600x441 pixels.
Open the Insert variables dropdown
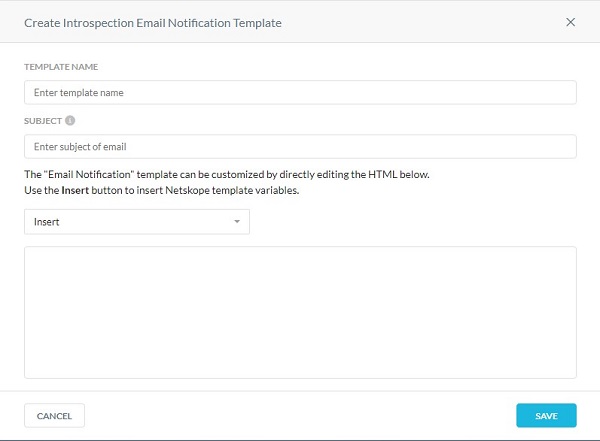coord(137,222)
